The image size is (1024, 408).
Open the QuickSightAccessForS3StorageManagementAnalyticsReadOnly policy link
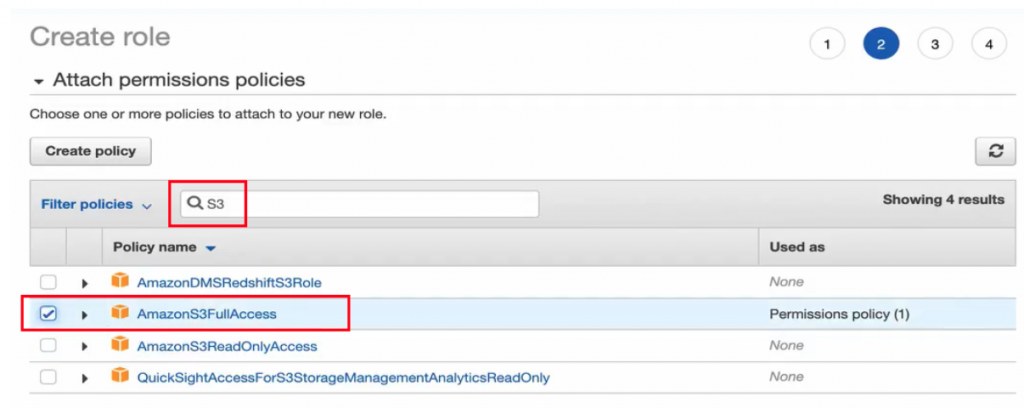343,377
